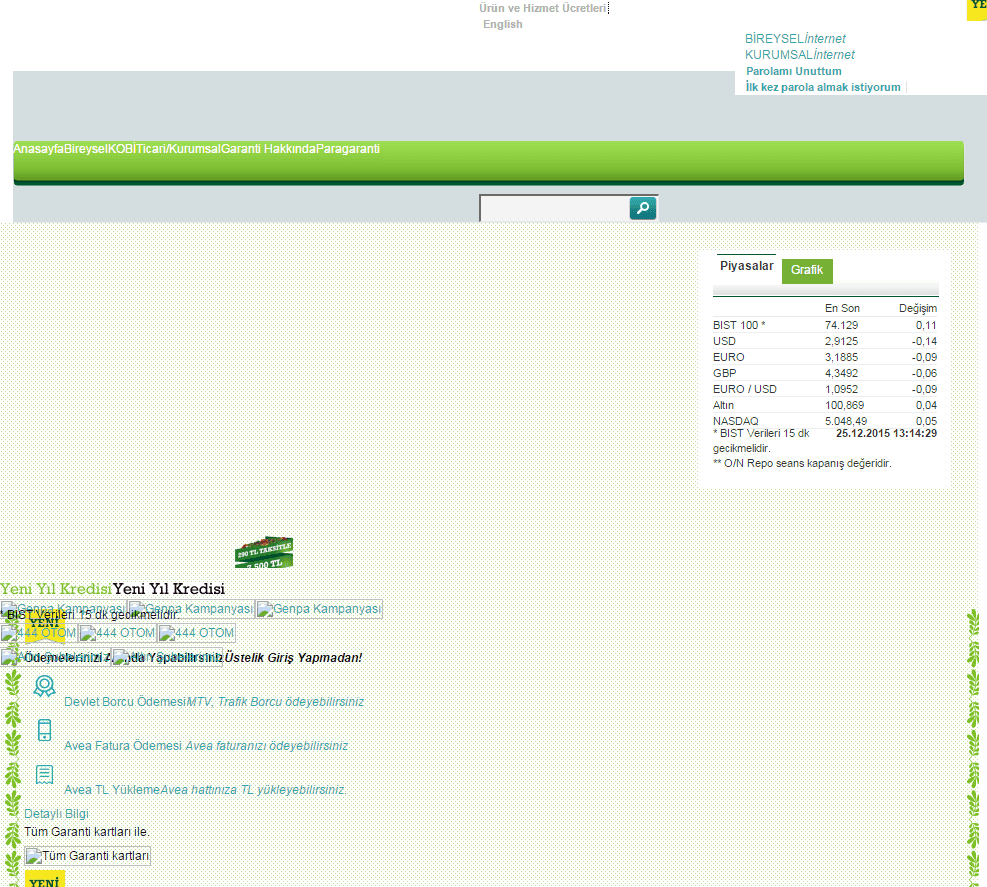Switch the site language to English
The height and width of the screenshot is (887, 987).
click(502, 24)
